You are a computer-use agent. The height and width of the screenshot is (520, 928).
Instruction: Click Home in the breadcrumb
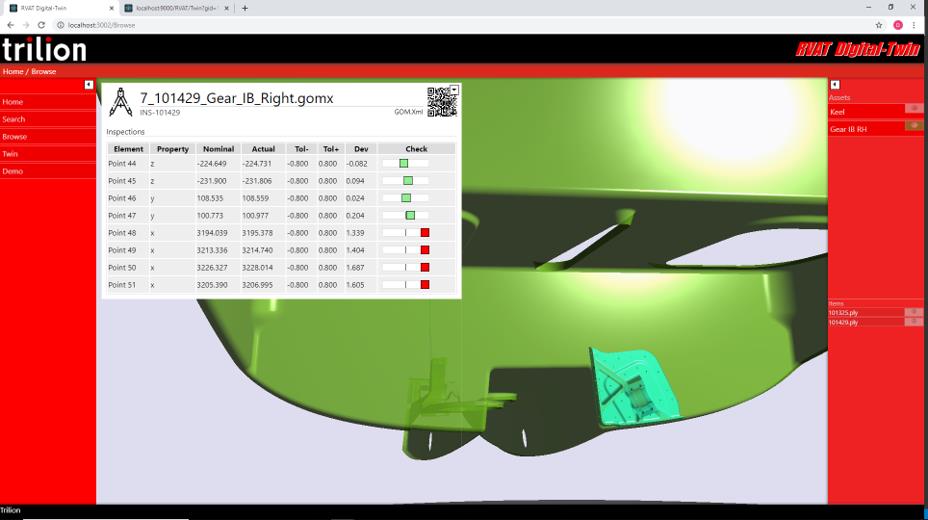pos(13,71)
